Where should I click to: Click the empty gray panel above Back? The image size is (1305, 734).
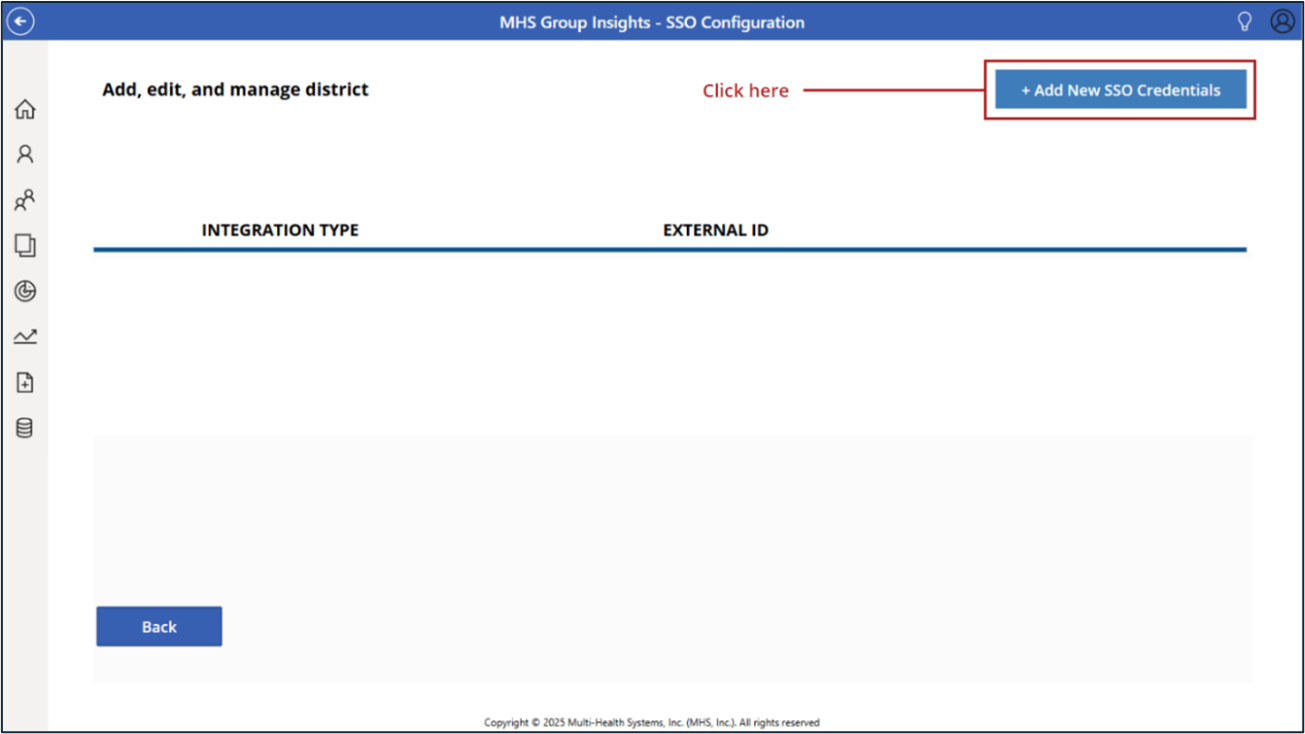point(670,520)
